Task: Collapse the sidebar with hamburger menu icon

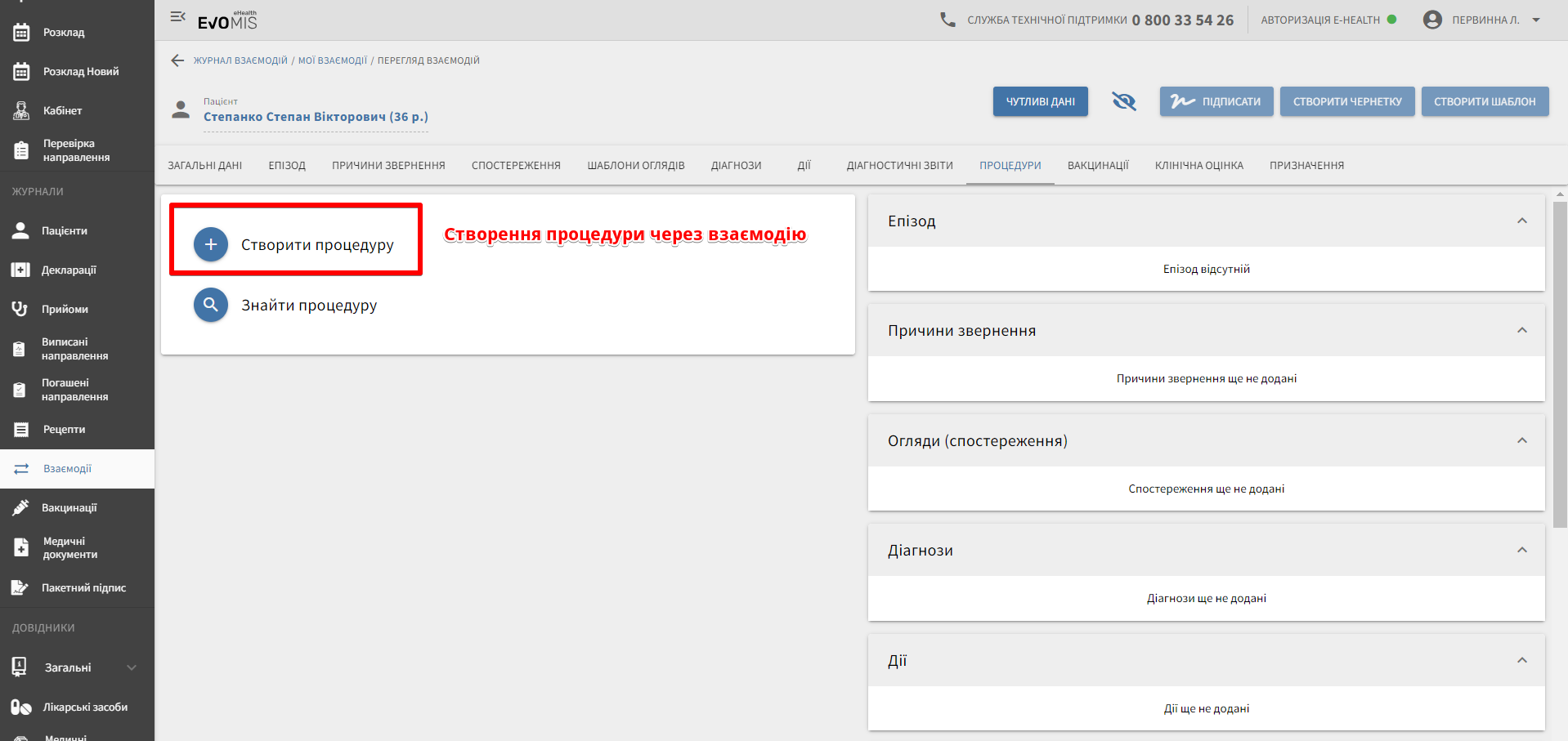Action: pos(177,17)
